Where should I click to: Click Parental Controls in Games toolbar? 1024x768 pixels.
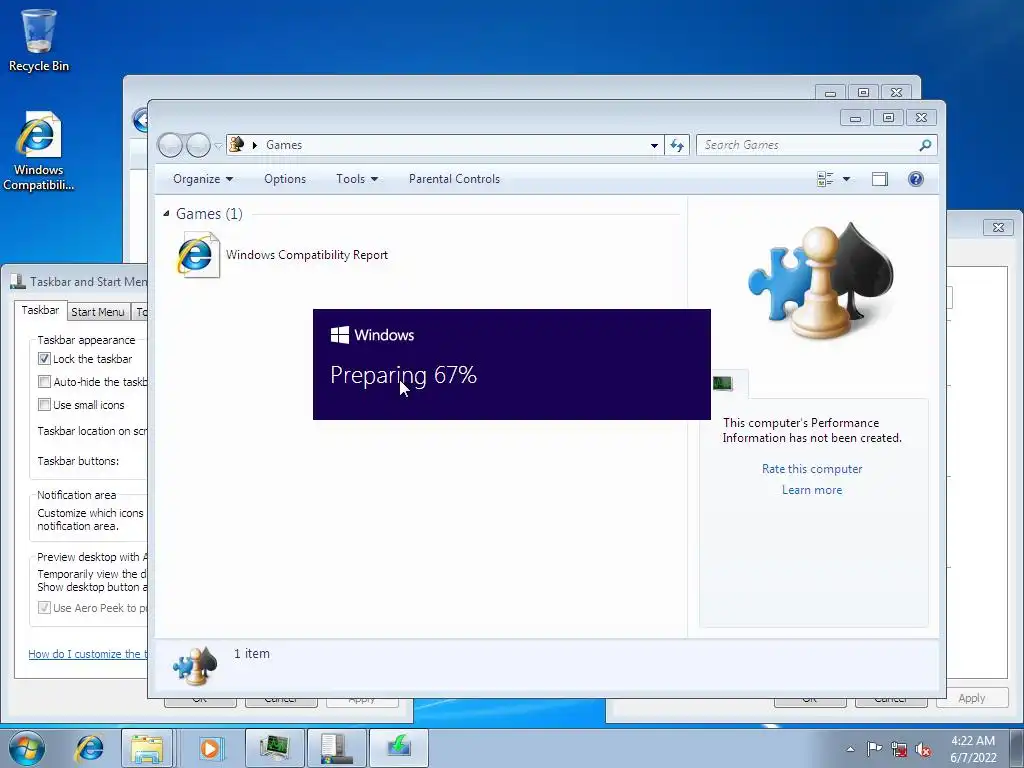[455, 179]
